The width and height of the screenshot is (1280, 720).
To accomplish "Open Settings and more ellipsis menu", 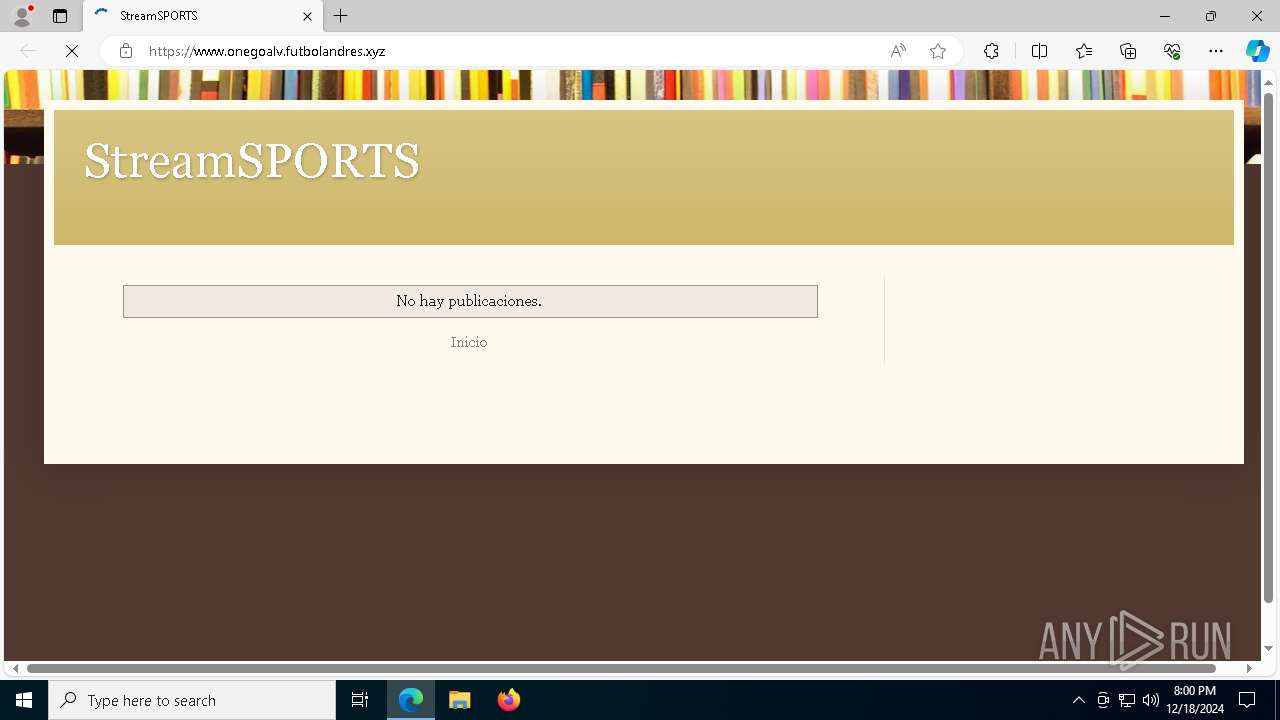I will coord(1216,51).
